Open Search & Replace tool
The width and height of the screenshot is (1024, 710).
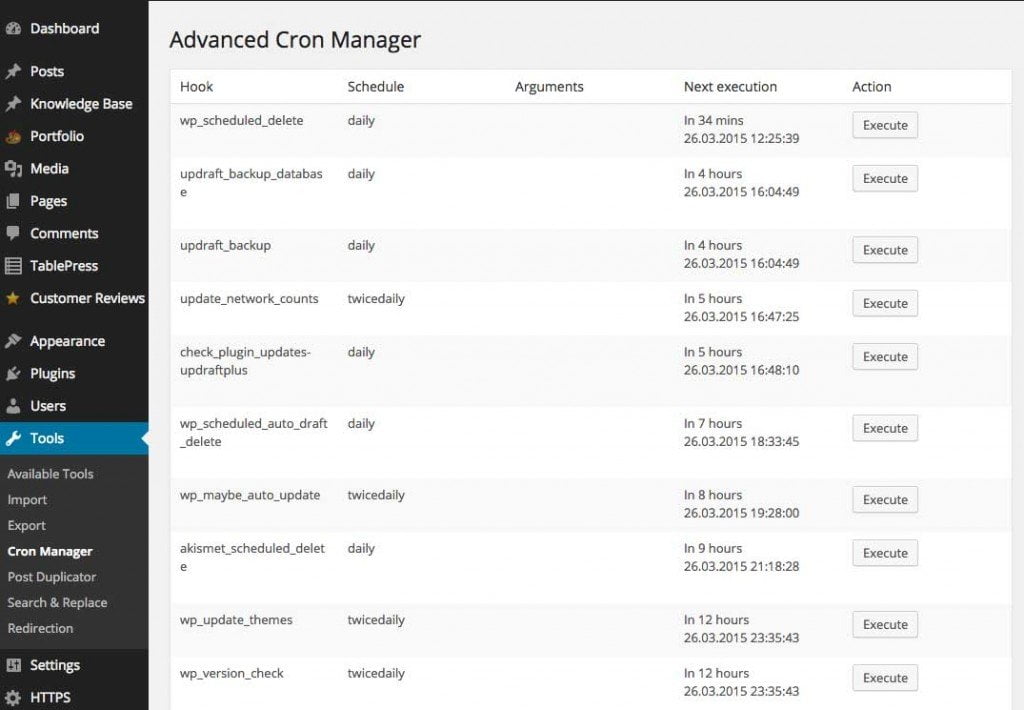(58, 602)
